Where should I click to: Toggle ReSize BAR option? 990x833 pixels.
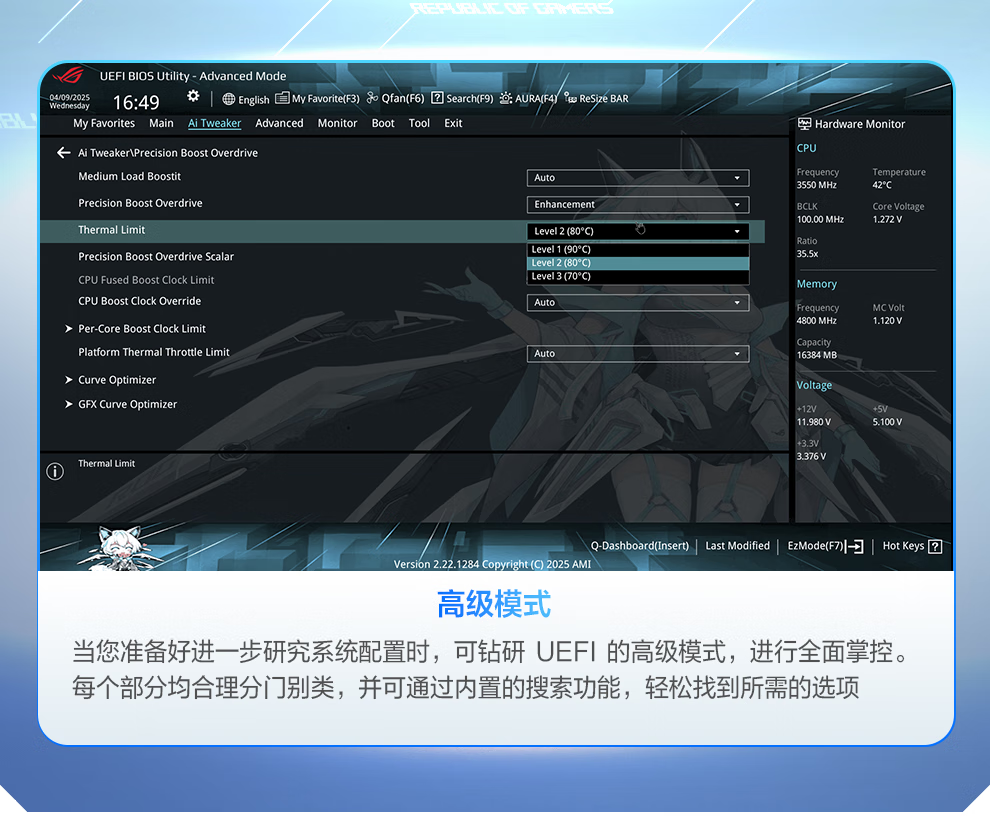pyautogui.click(x=597, y=99)
